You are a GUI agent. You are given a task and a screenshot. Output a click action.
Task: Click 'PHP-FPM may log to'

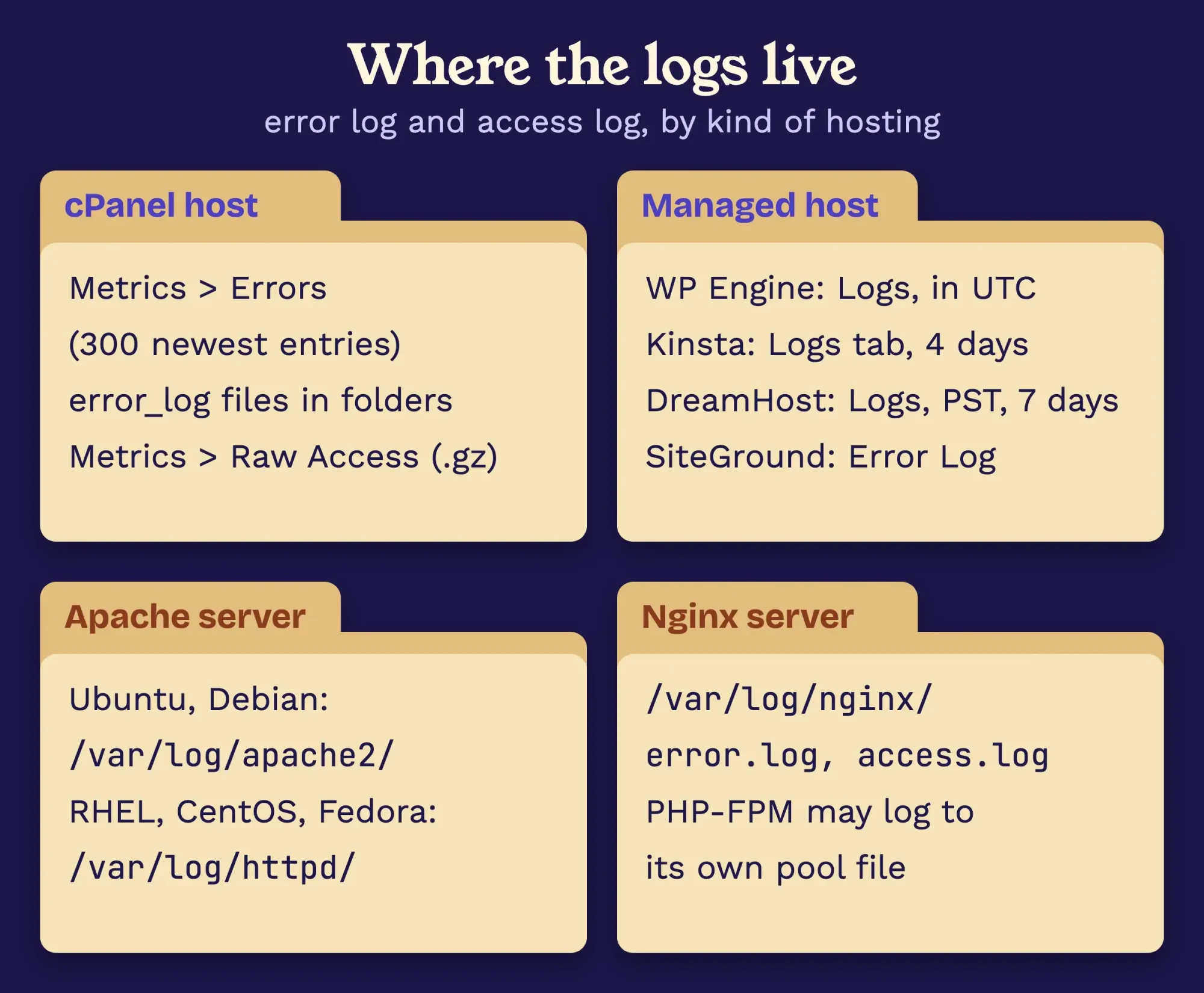pyautogui.click(x=810, y=813)
